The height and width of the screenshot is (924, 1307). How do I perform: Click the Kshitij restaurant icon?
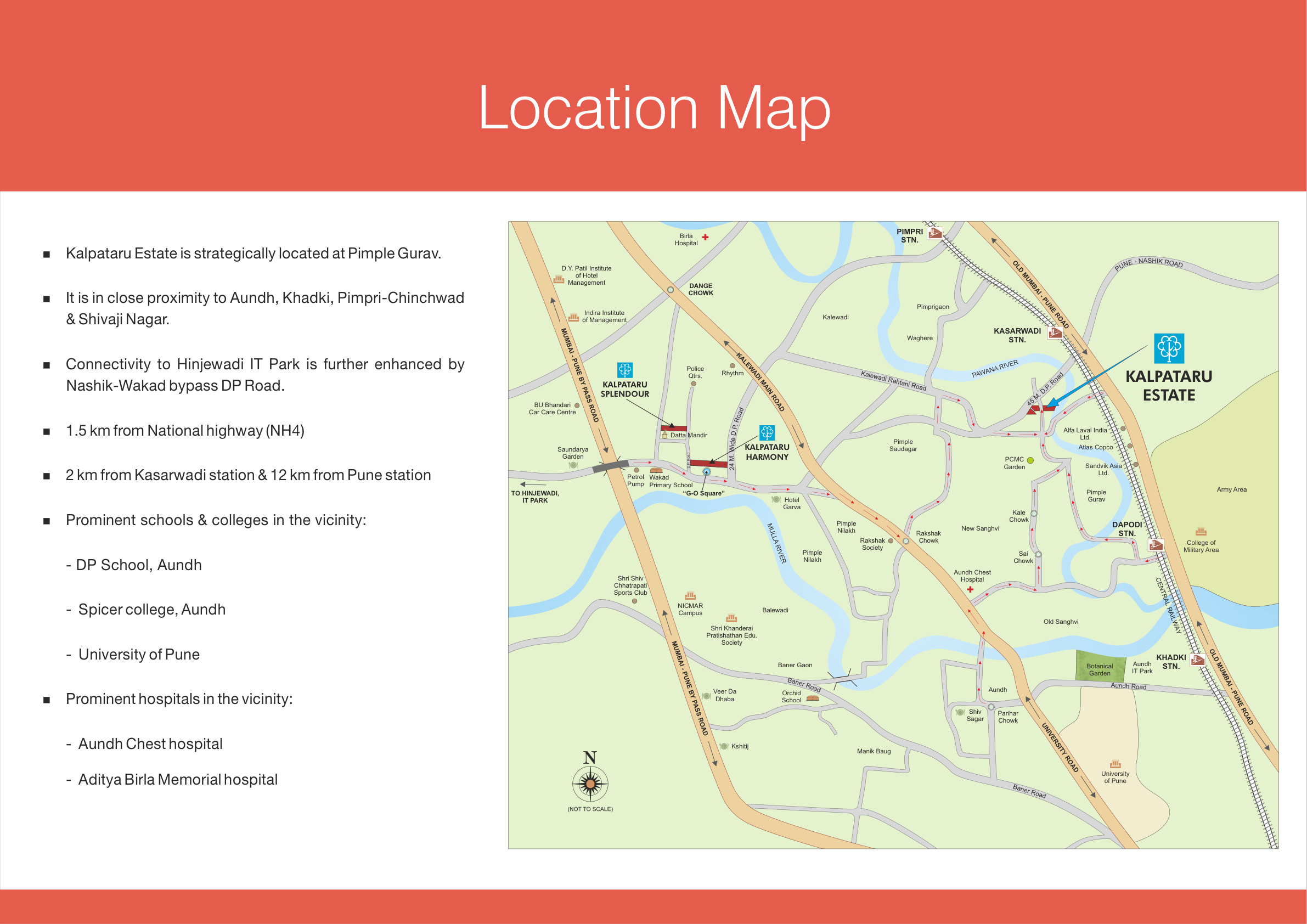coord(724,746)
